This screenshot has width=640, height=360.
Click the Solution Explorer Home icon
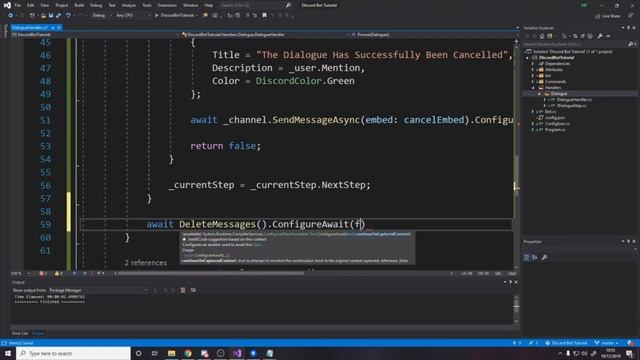pos(542,36)
